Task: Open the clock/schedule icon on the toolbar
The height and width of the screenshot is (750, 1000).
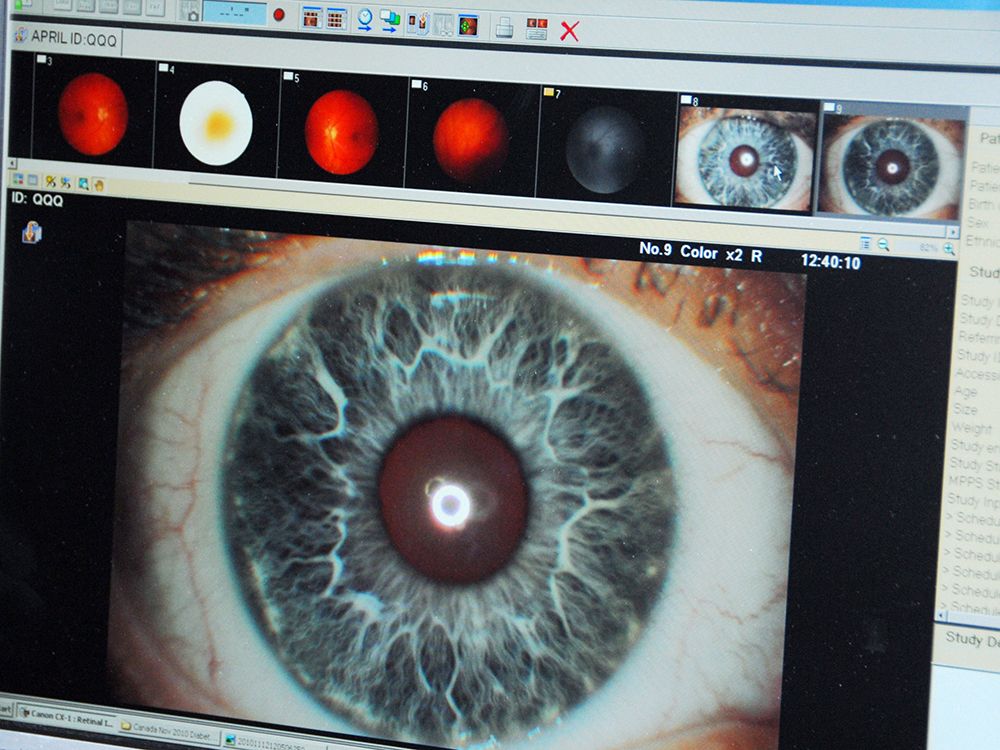Action: (x=364, y=18)
